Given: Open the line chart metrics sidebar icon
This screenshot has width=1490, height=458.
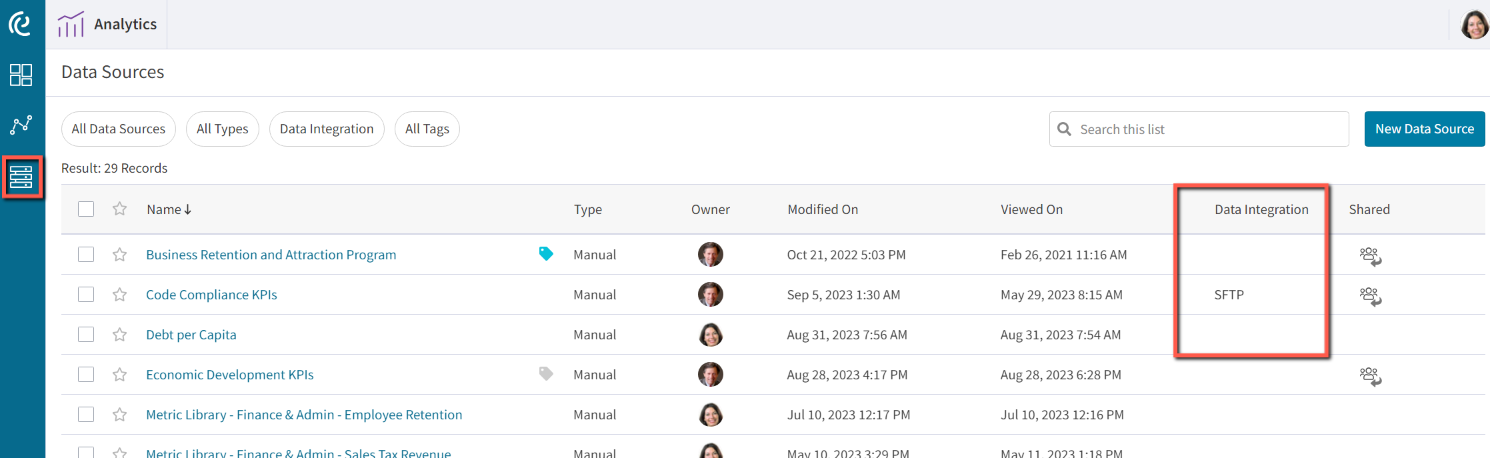Looking at the screenshot, I should 21,125.
